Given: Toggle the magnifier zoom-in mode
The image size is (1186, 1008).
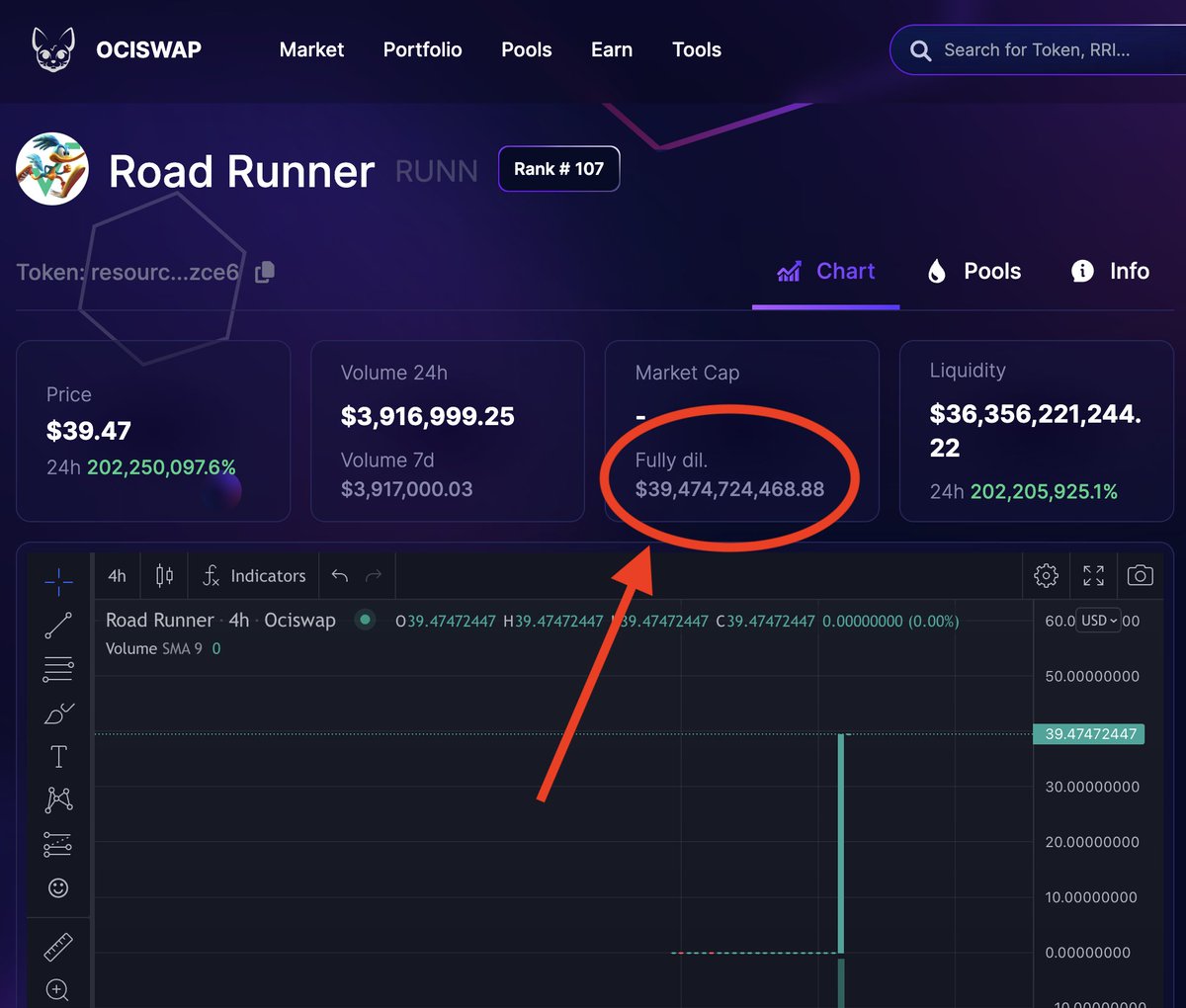Looking at the screenshot, I should (x=56, y=990).
